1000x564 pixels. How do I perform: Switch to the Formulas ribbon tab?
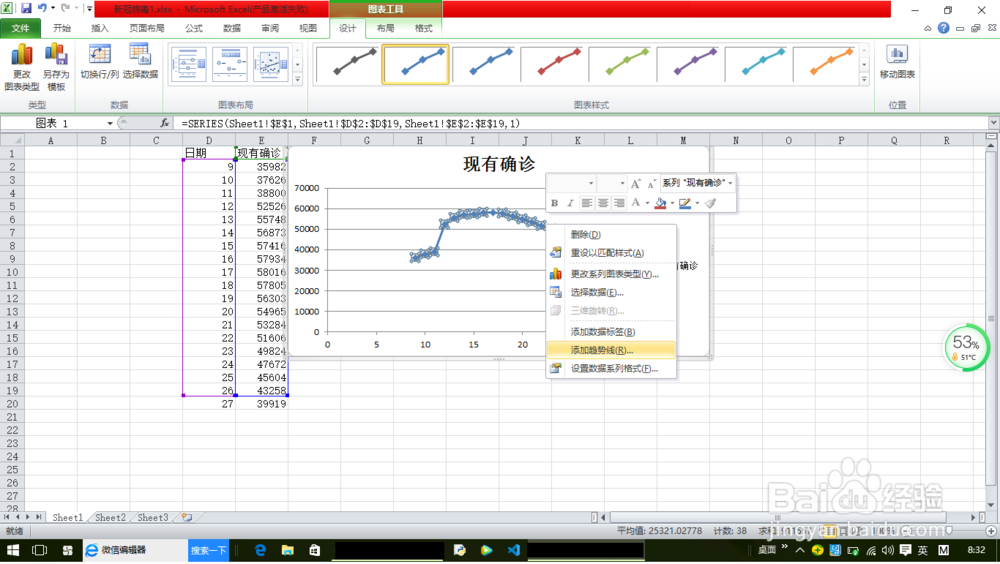(194, 28)
